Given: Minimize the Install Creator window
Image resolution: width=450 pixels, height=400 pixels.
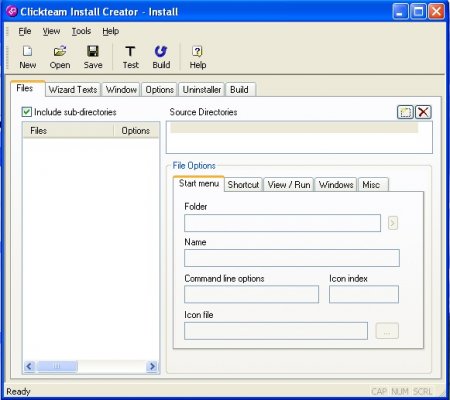Looking at the screenshot, I should click(x=400, y=12).
